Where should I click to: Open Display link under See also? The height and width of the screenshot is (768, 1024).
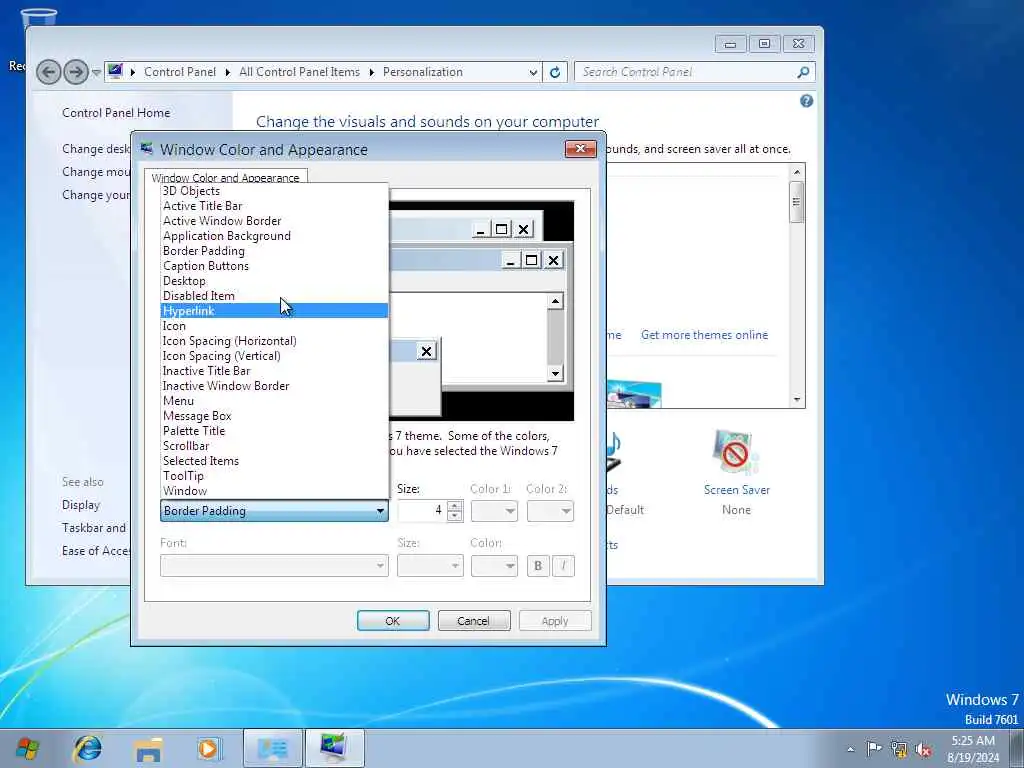tap(81, 505)
